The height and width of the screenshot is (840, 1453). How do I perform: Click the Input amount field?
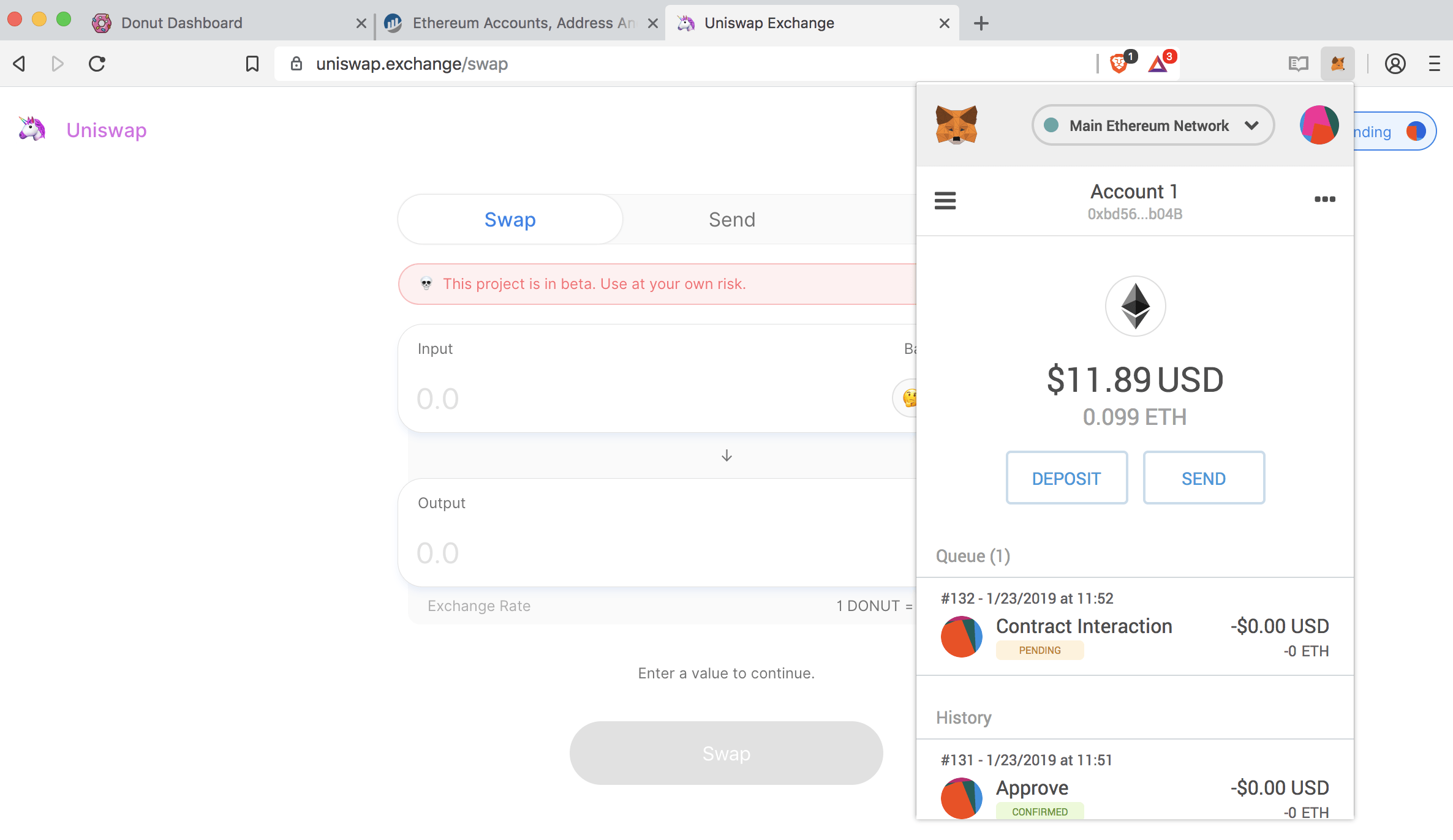(649, 399)
